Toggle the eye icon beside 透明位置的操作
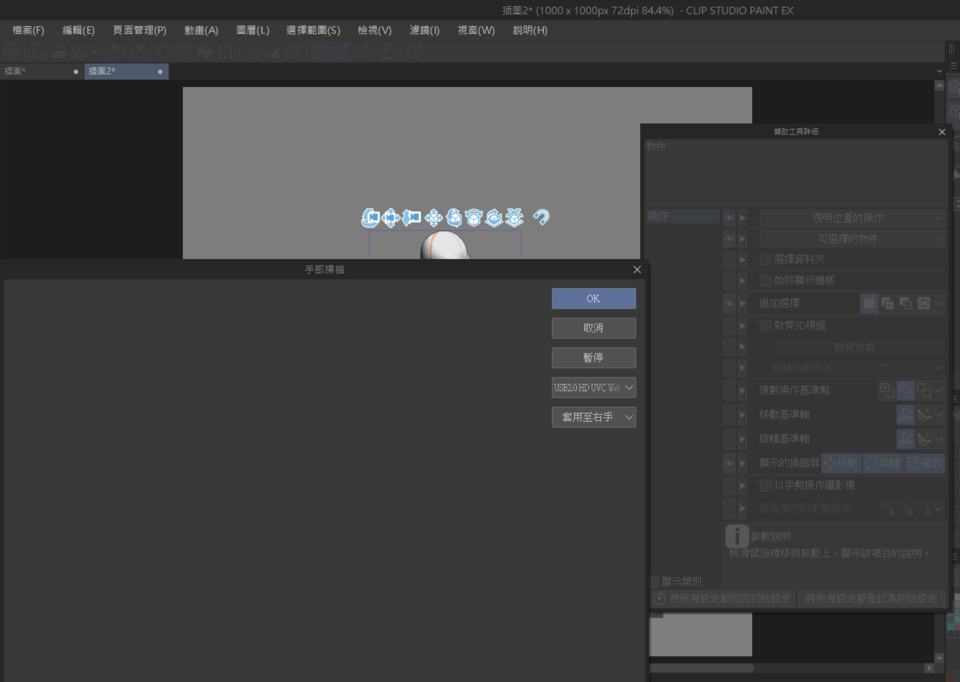The image size is (960, 682). point(729,218)
